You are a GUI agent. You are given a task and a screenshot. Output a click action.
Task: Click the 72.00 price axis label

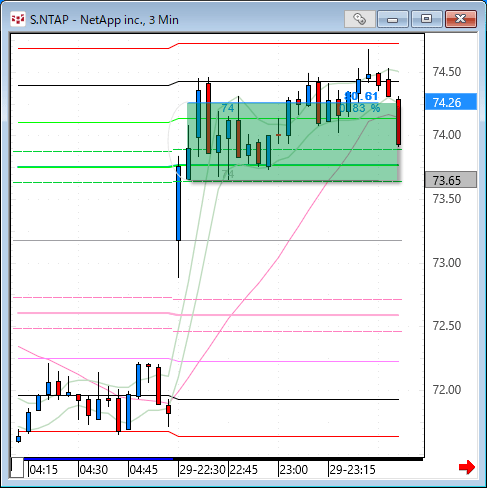pyautogui.click(x=447, y=389)
